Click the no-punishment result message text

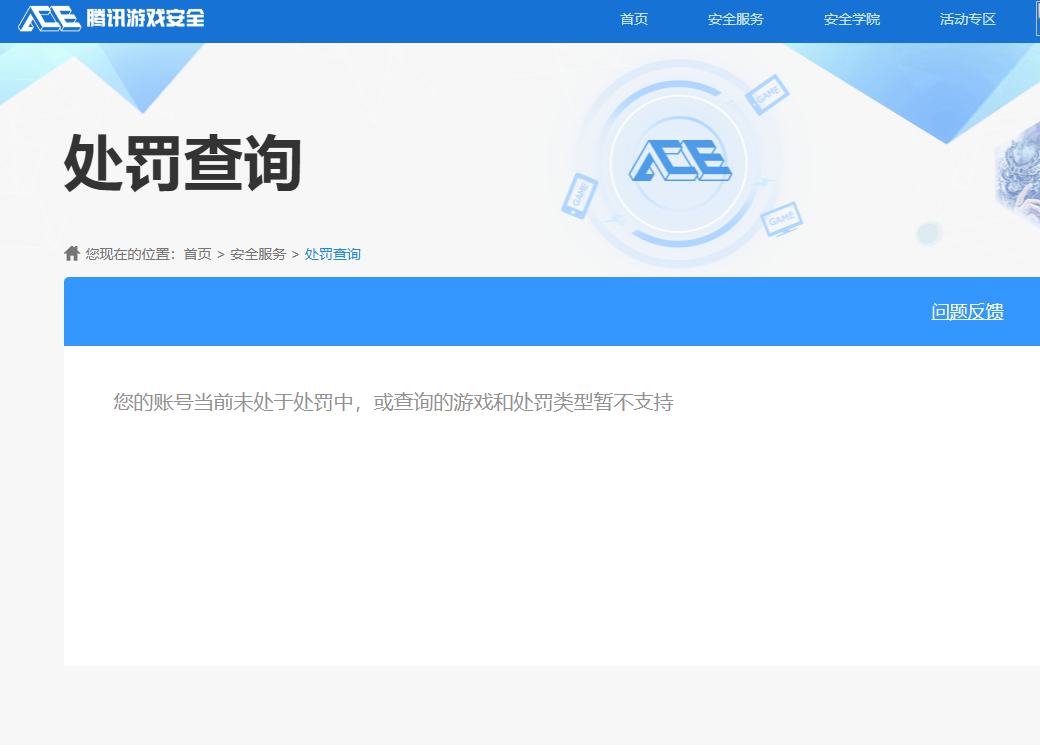point(394,403)
